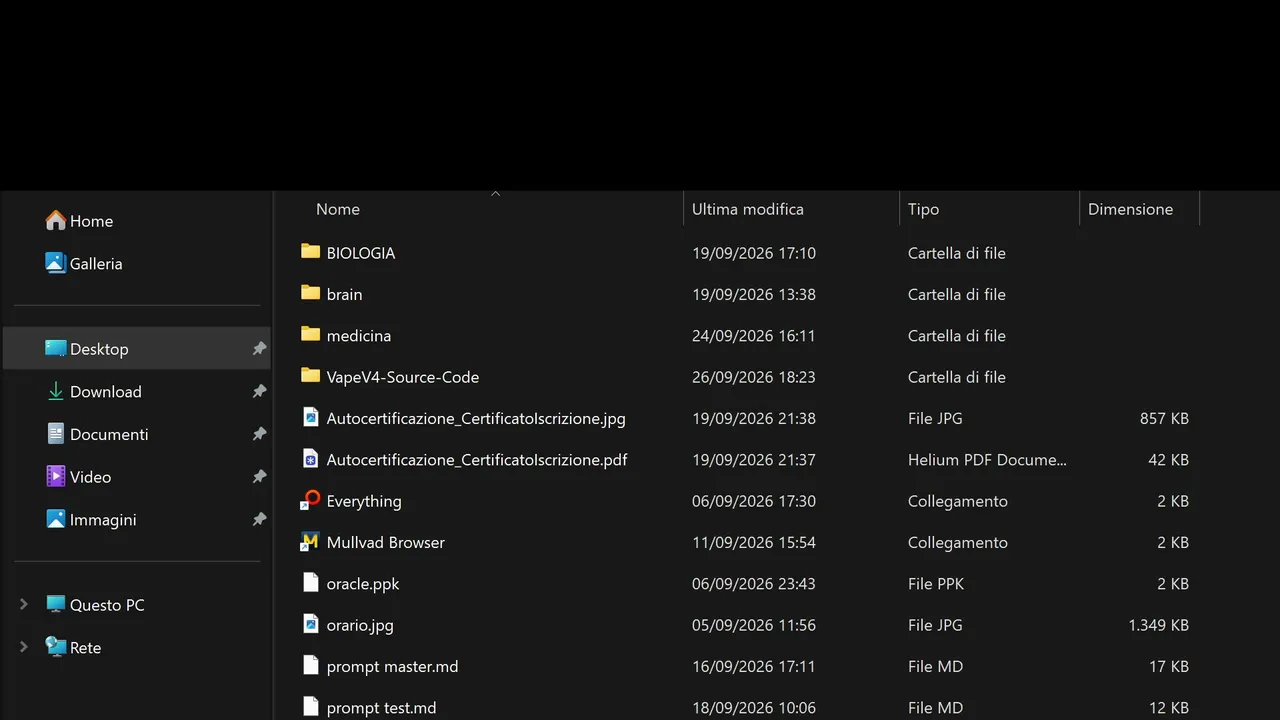This screenshot has height=720, width=1280.
Task: Select Autocertificazione PDF file icon
Action: [310, 459]
